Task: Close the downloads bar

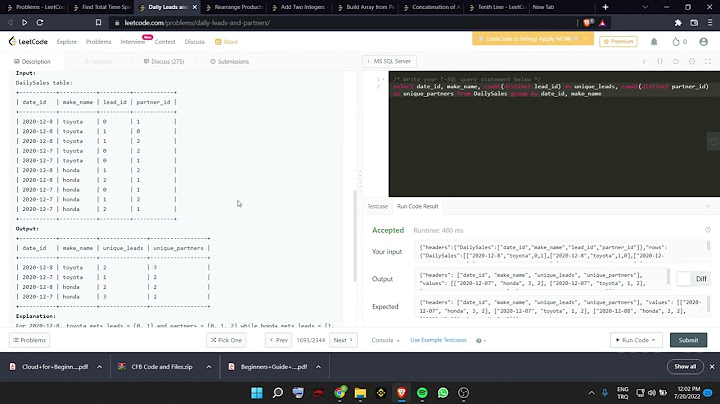Action: pyautogui.click(x=712, y=367)
